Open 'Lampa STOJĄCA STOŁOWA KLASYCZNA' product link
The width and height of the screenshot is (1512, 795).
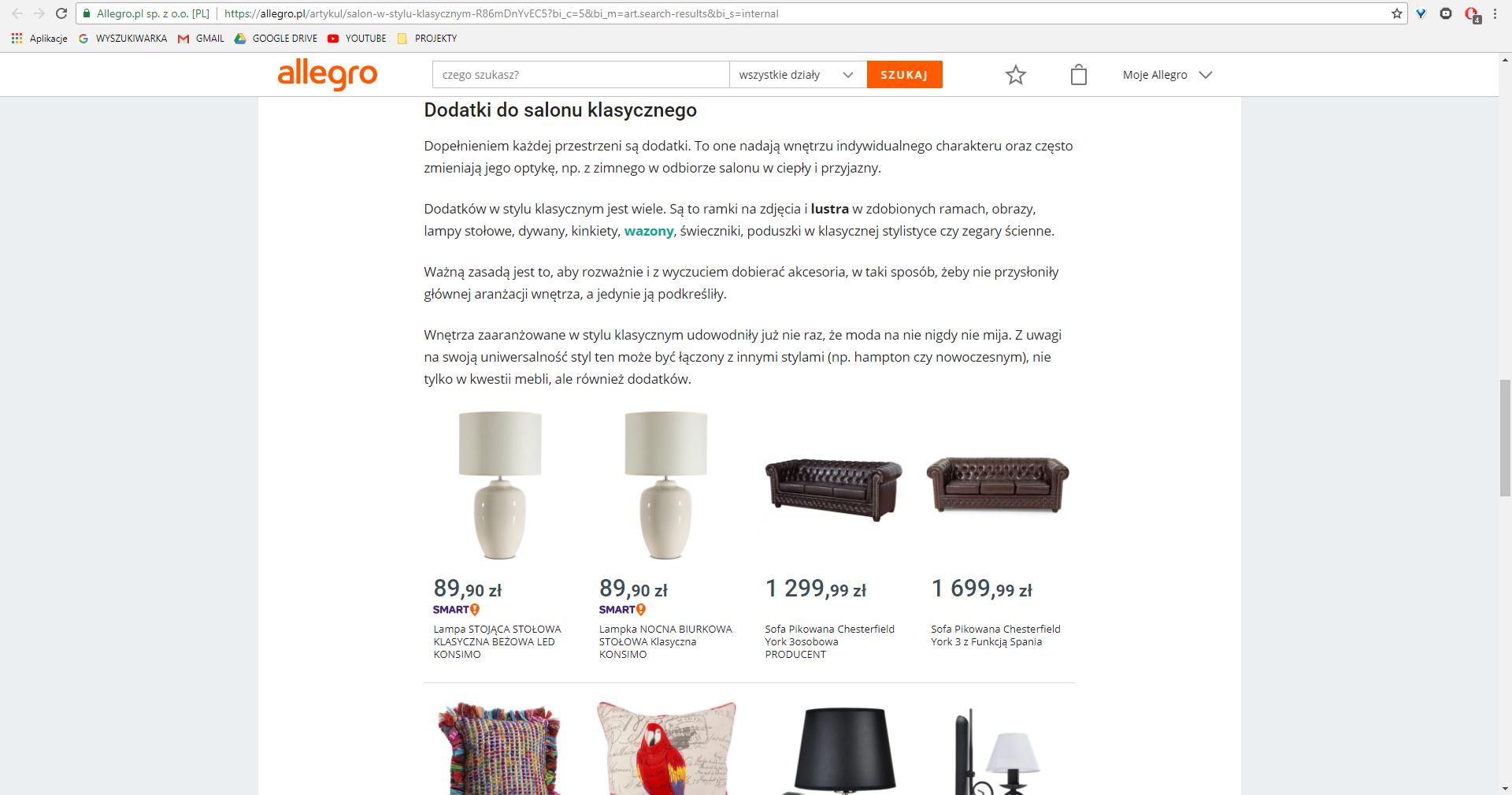[x=497, y=641]
